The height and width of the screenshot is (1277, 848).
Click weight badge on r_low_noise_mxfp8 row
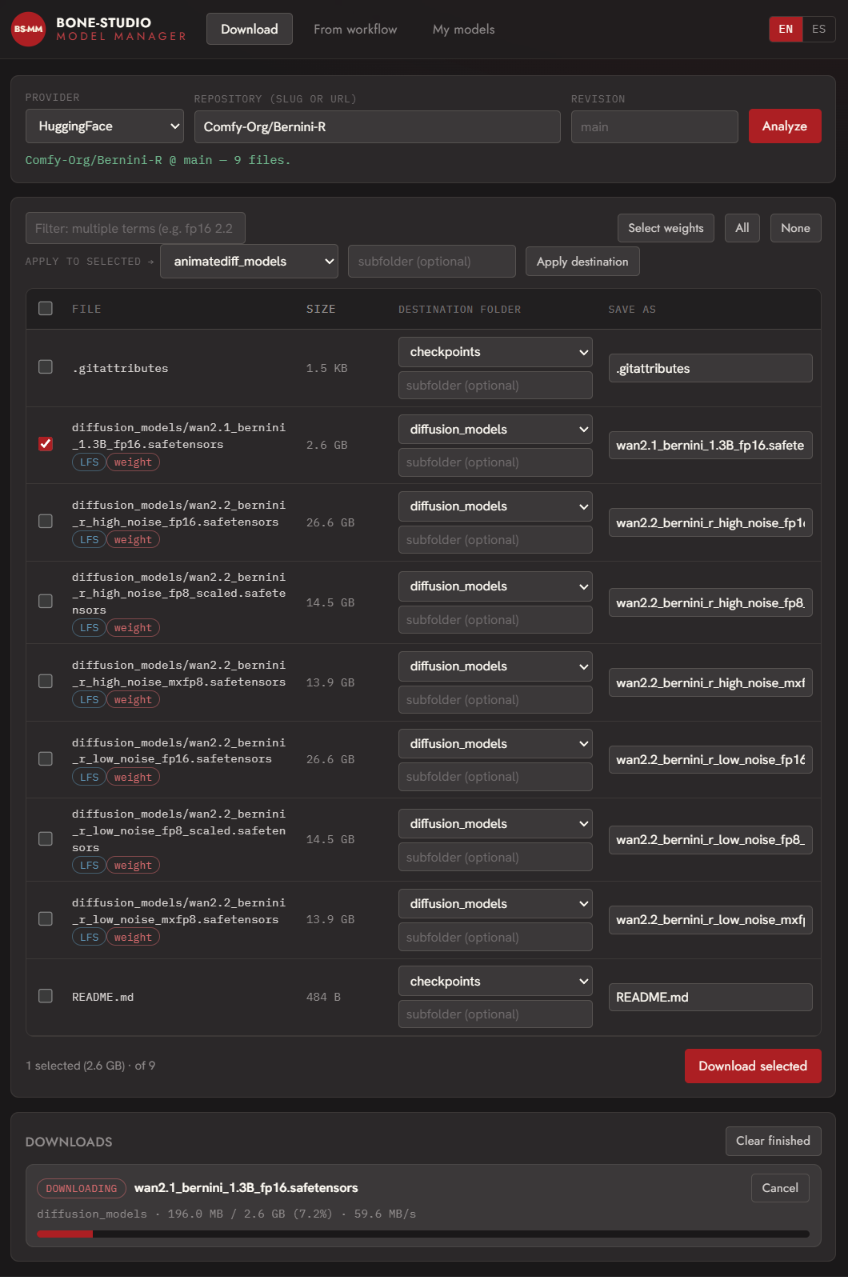(133, 937)
